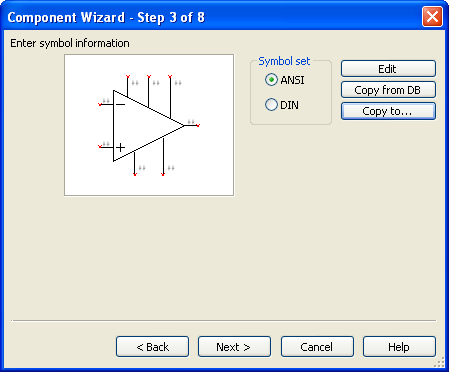The width and height of the screenshot is (449, 372).
Task: Select the ANSI symbol set option
Action: point(285,80)
